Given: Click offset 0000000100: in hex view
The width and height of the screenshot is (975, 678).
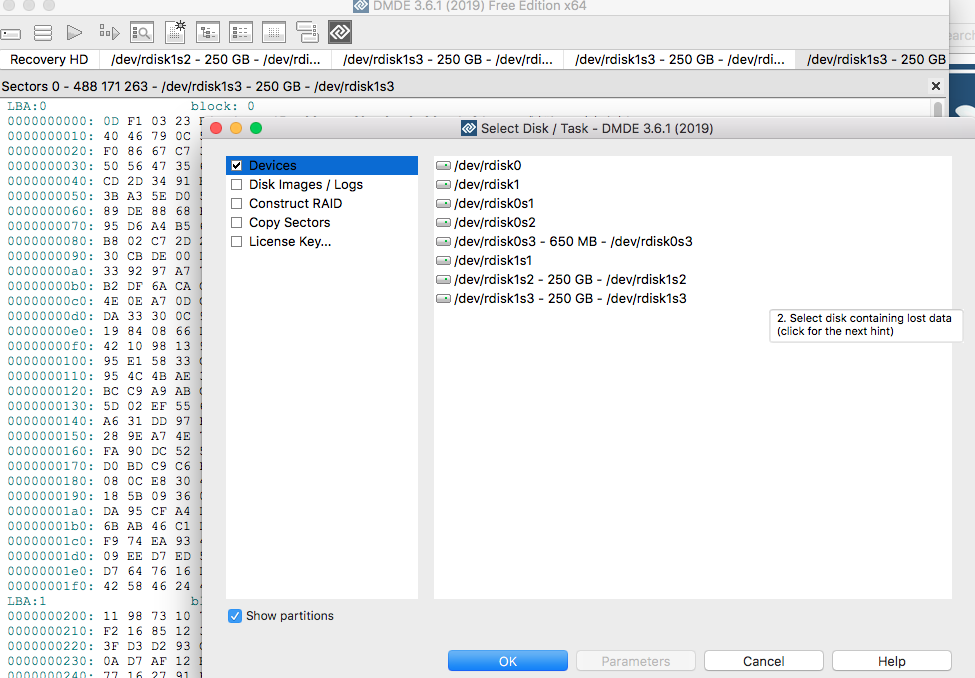Looking at the screenshot, I should click(51, 361).
